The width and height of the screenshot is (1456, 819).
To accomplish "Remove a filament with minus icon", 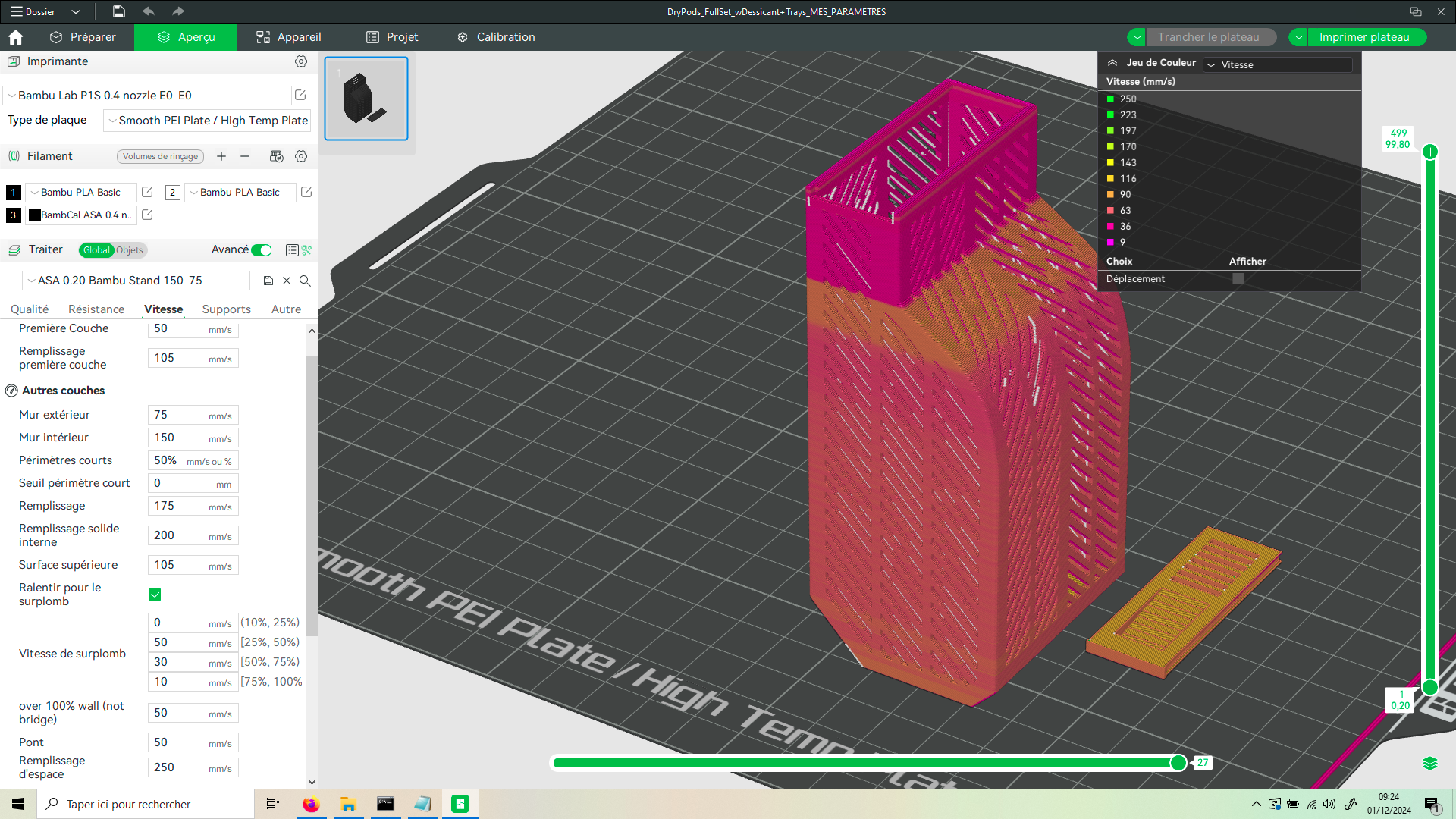I will 245,156.
